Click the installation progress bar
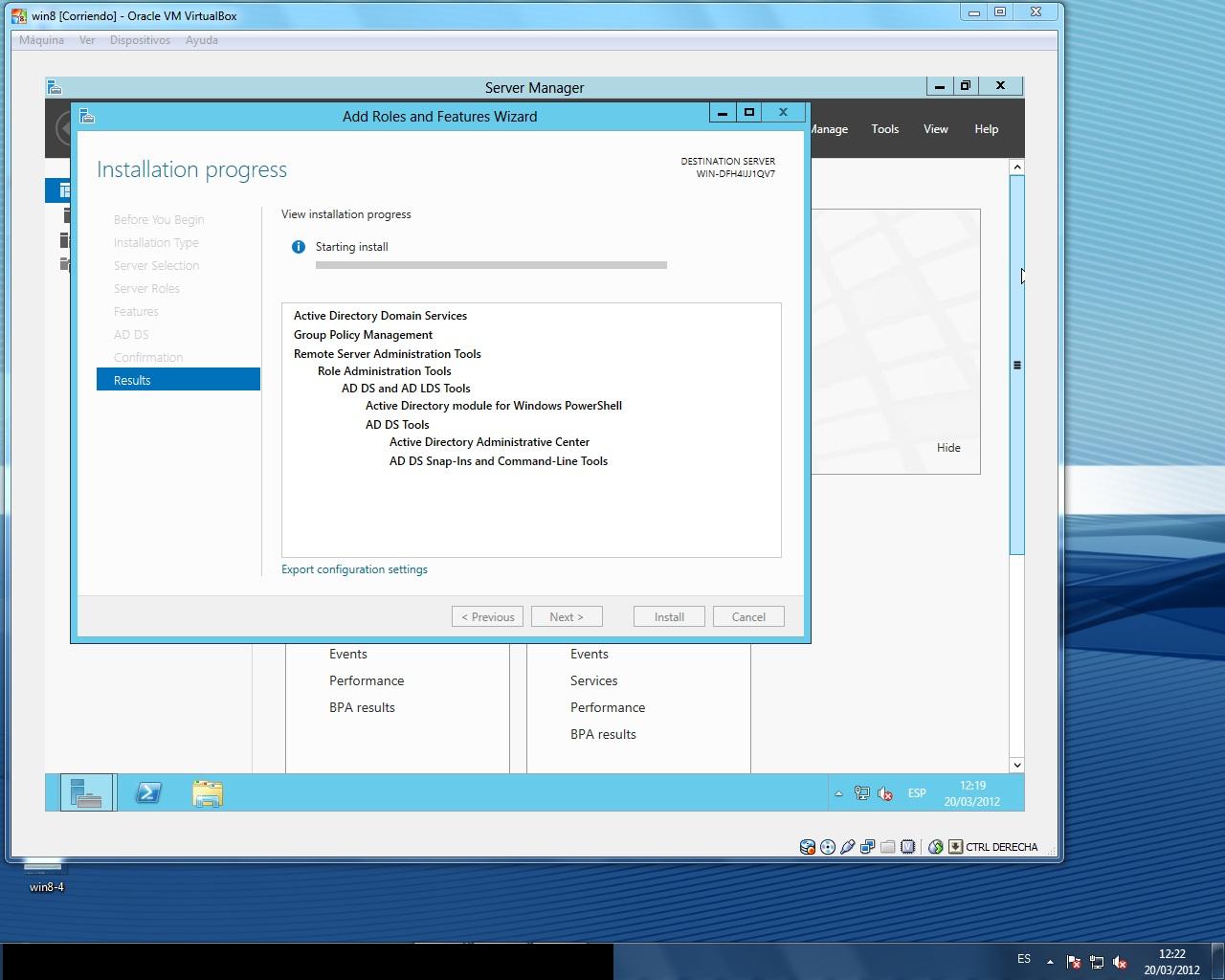This screenshot has height=980, width=1225. (x=491, y=265)
